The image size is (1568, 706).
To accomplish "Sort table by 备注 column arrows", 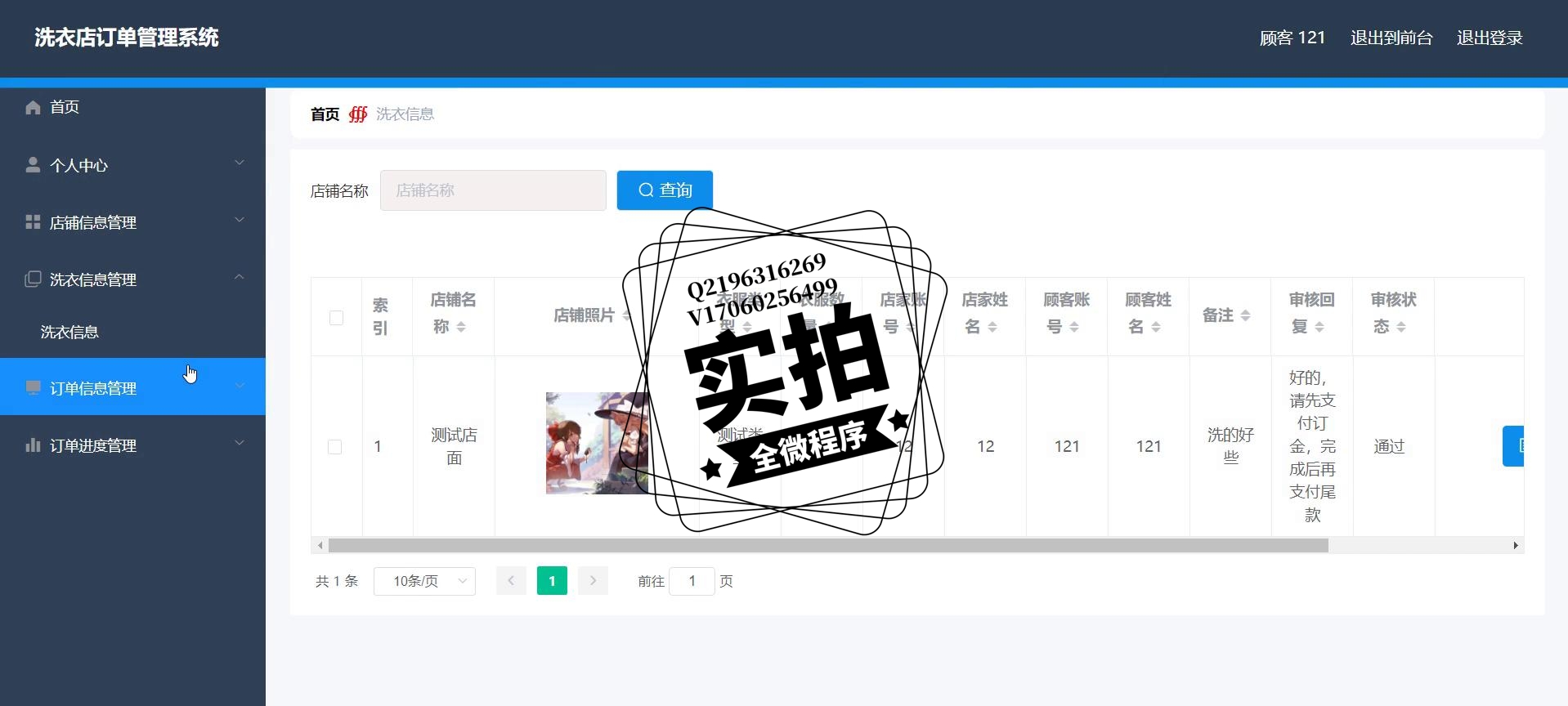I will click(x=1245, y=315).
